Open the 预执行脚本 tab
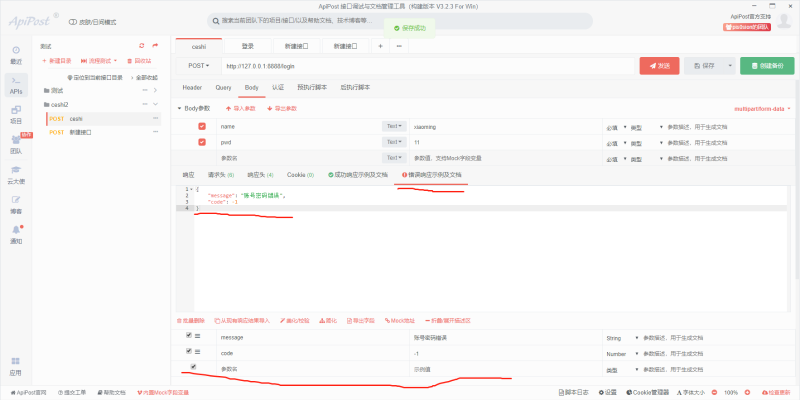This screenshot has width=800, height=400. click(x=312, y=88)
